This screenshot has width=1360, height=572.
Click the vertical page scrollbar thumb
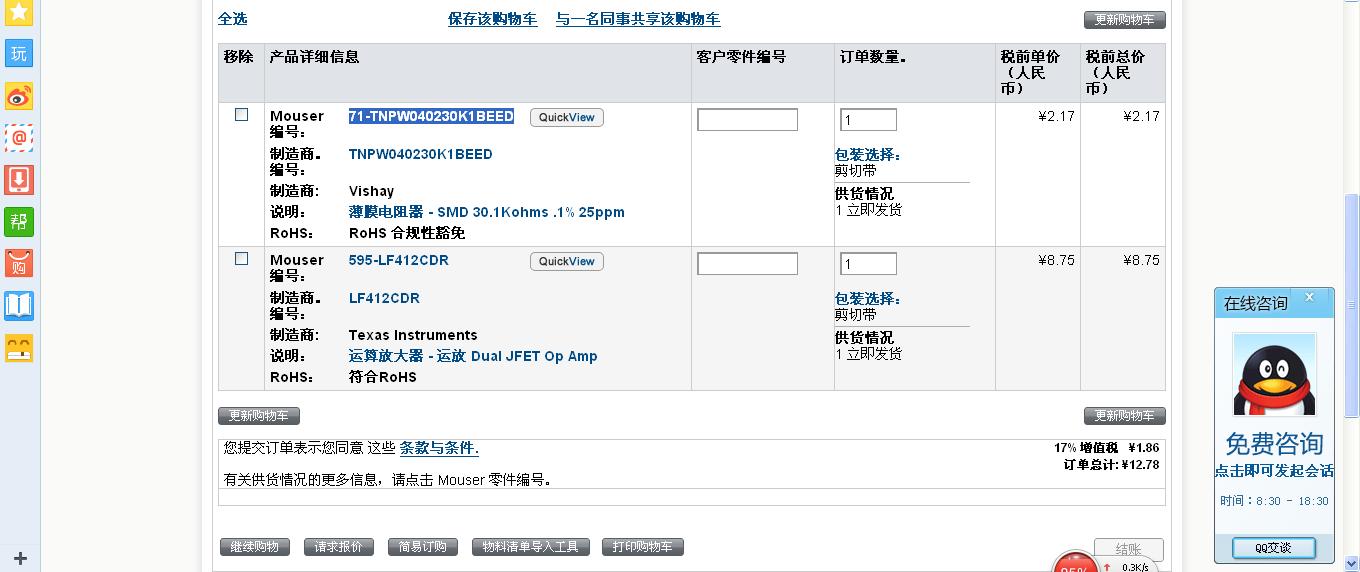[1352, 305]
